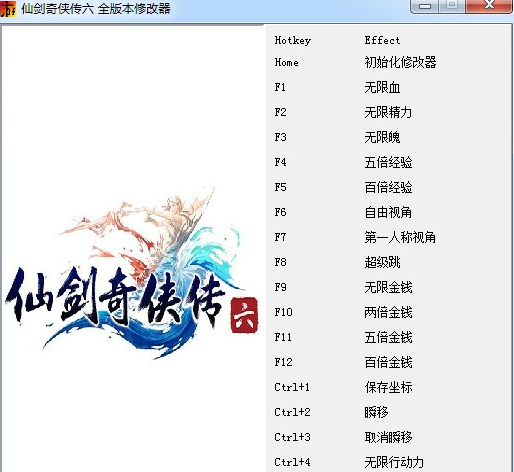Click the 'Ctrl+3' hotkey label

[x=292, y=437]
